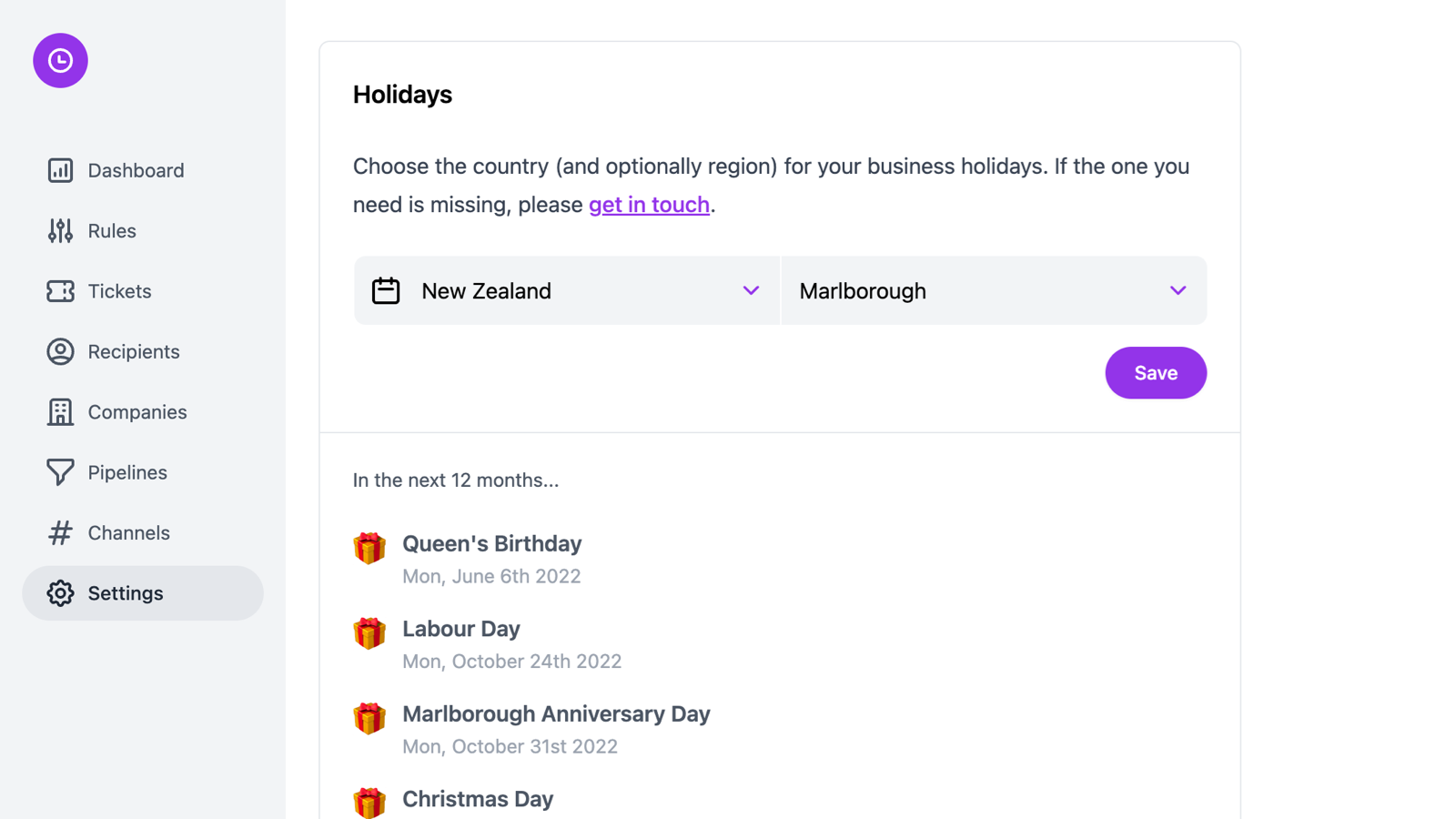Viewport: 1456px width, 819px height.
Task: Click the Companies building icon
Action: (x=59, y=411)
